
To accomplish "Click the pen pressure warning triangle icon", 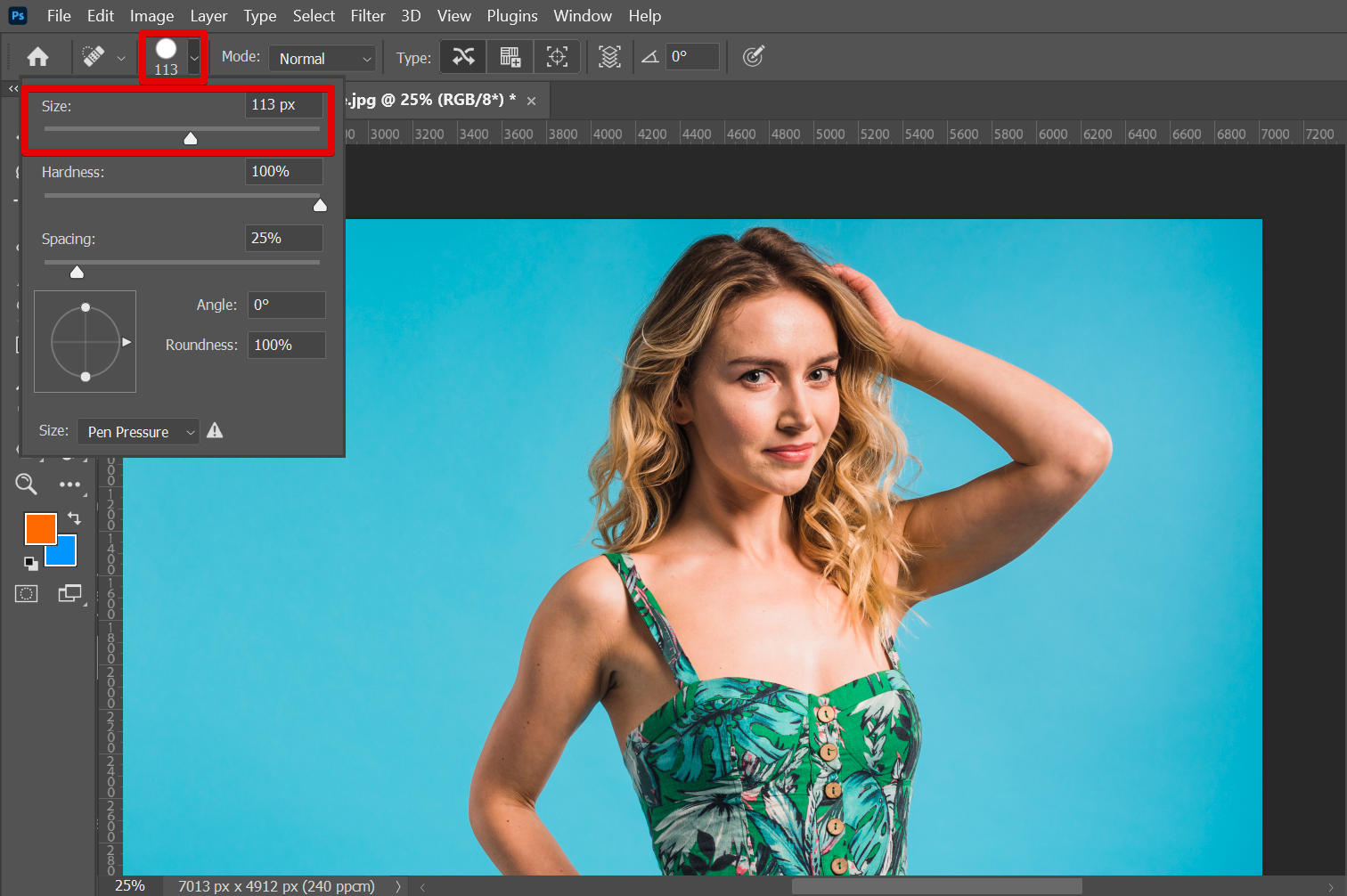I will click(215, 431).
